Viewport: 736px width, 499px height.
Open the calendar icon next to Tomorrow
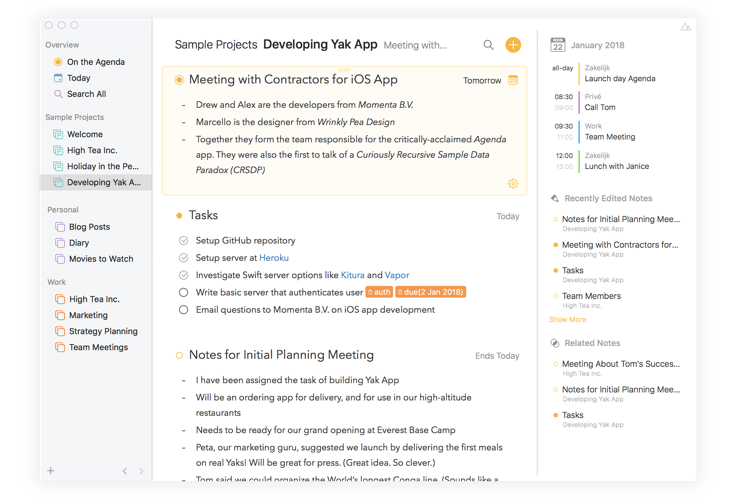click(513, 80)
